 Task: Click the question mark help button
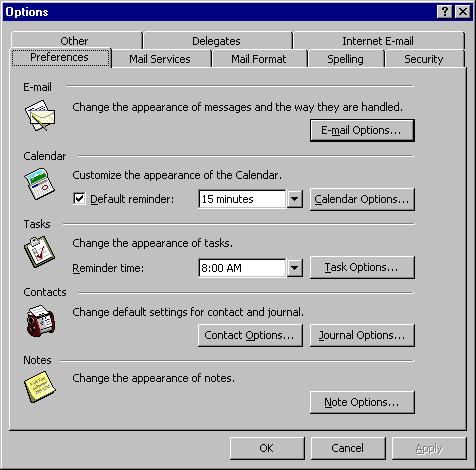(x=445, y=12)
